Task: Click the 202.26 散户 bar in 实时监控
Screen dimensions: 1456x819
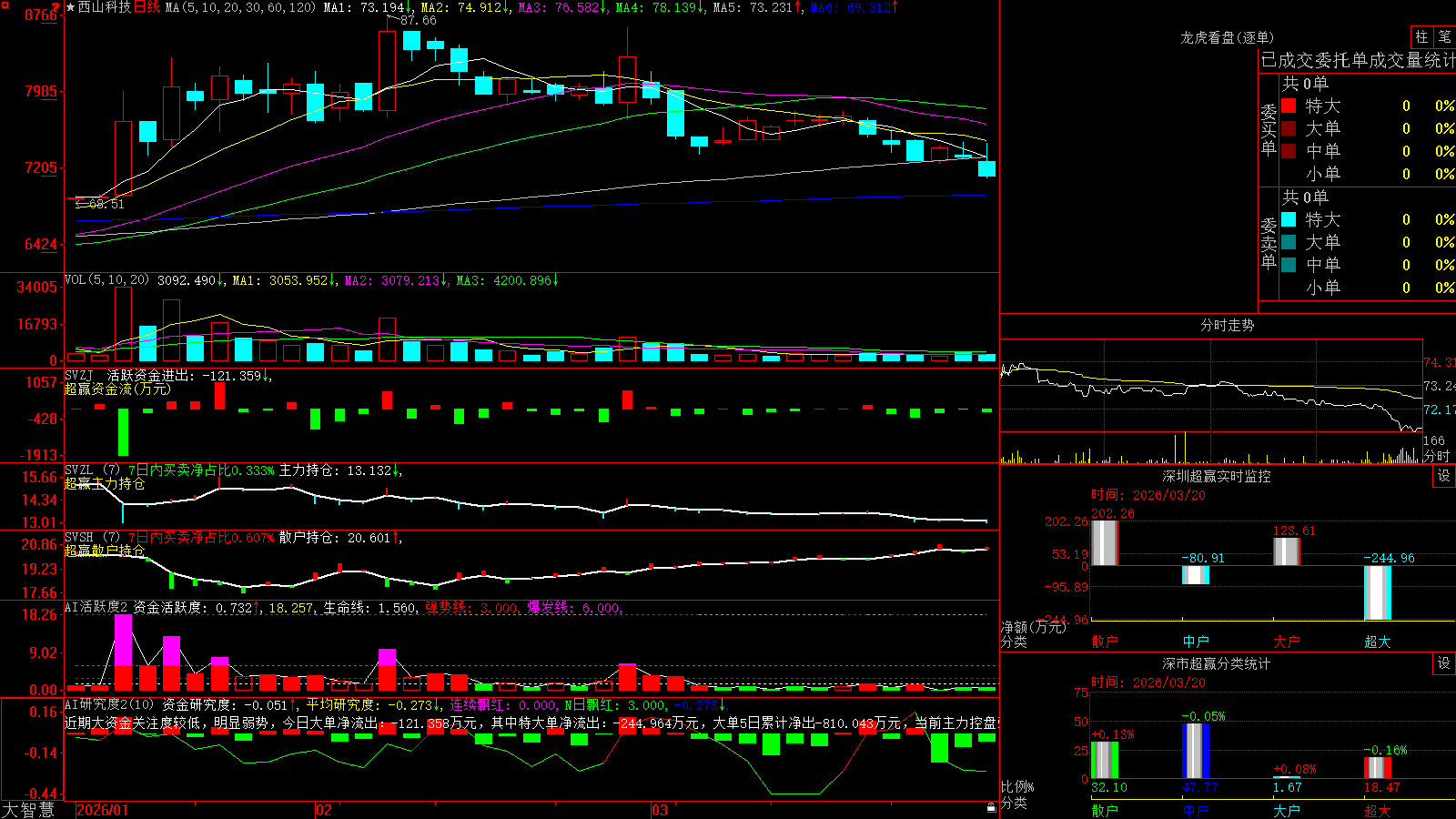Action: (1104, 542)
